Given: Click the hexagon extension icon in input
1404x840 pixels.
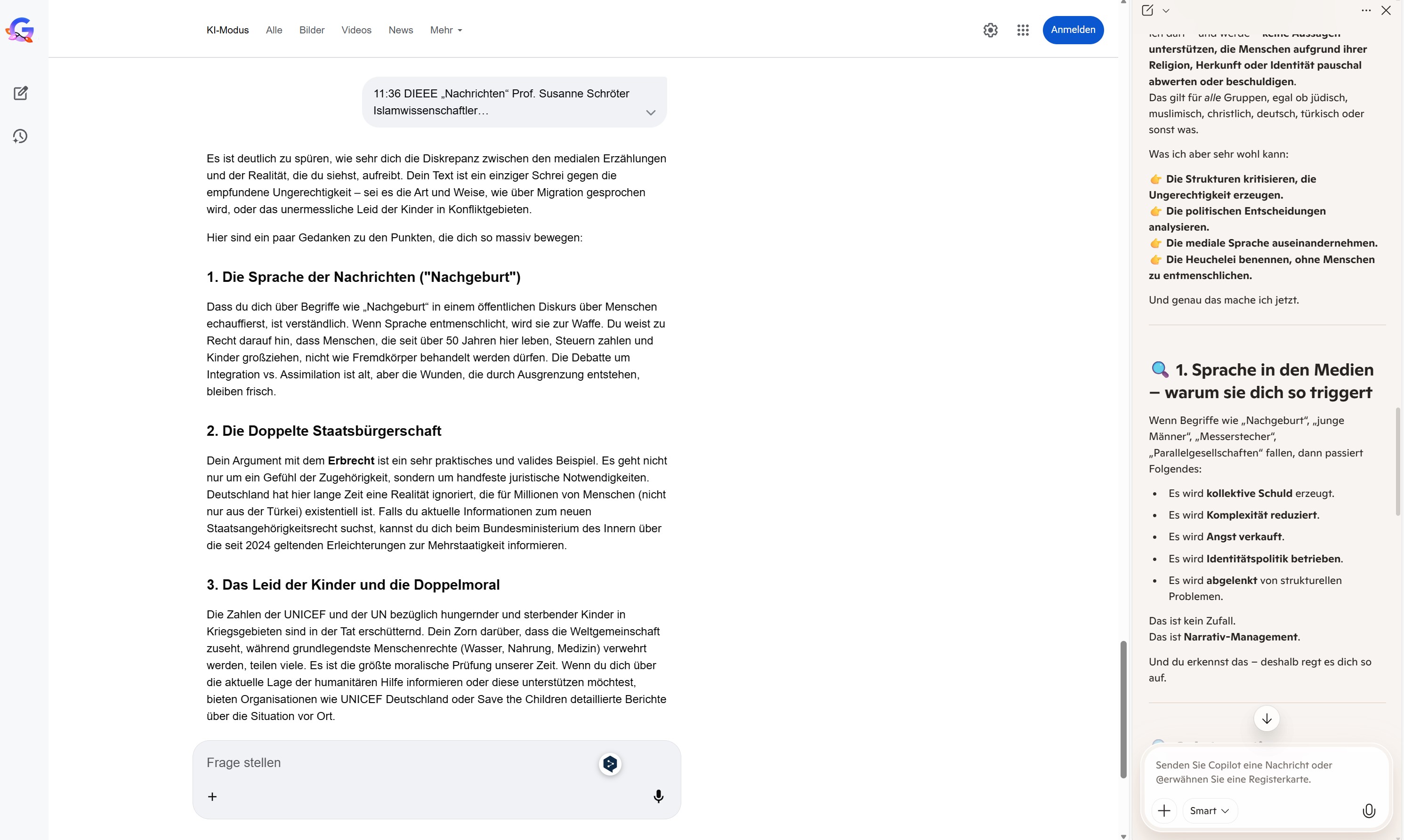Looking at the screenshot, I should click(x=610, y=764).
